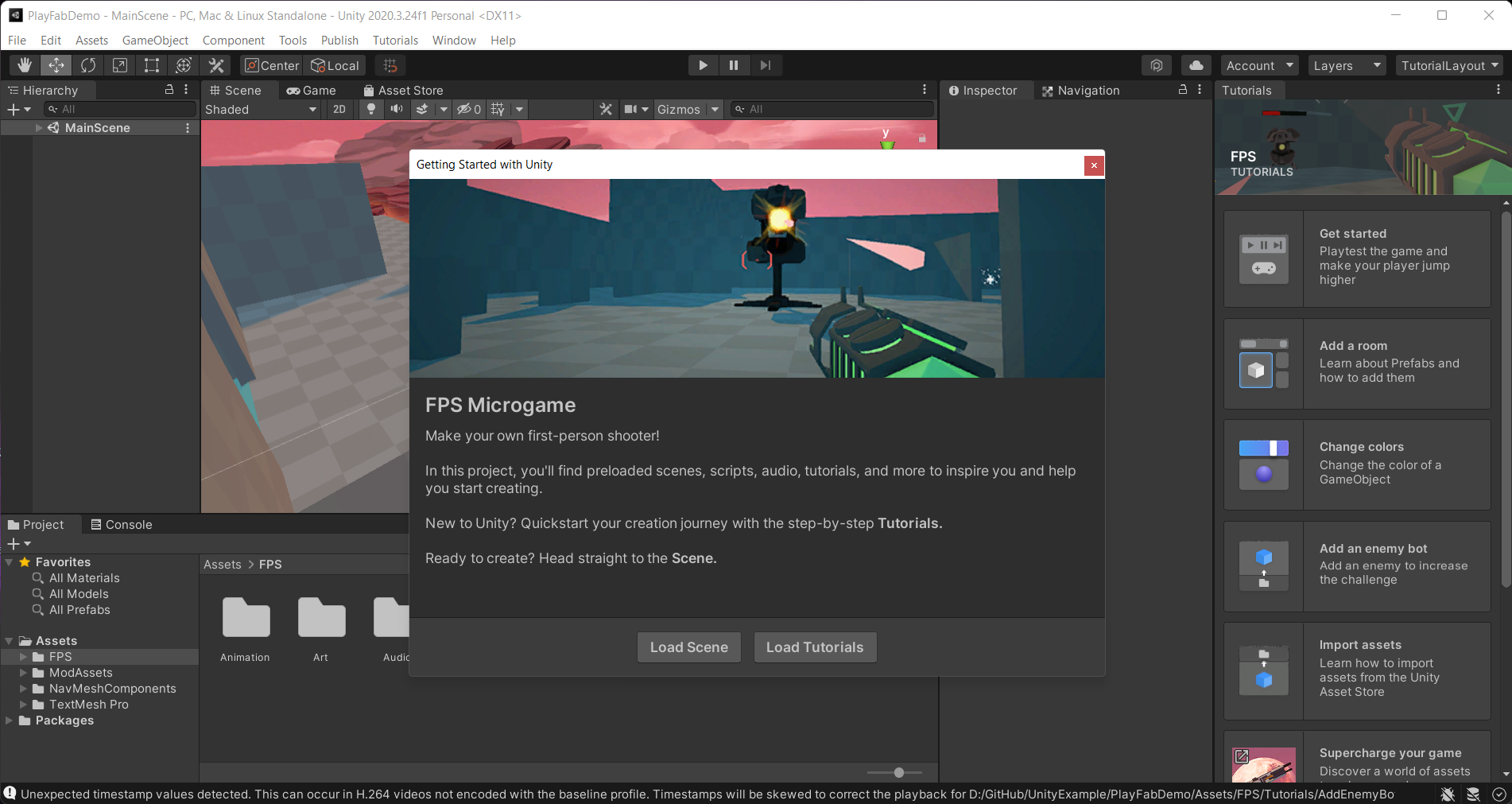The height and width of the screenshot is (804, 1512).
Task: Open scene effects dropdown arrow
Action: [x=444, y=109]
